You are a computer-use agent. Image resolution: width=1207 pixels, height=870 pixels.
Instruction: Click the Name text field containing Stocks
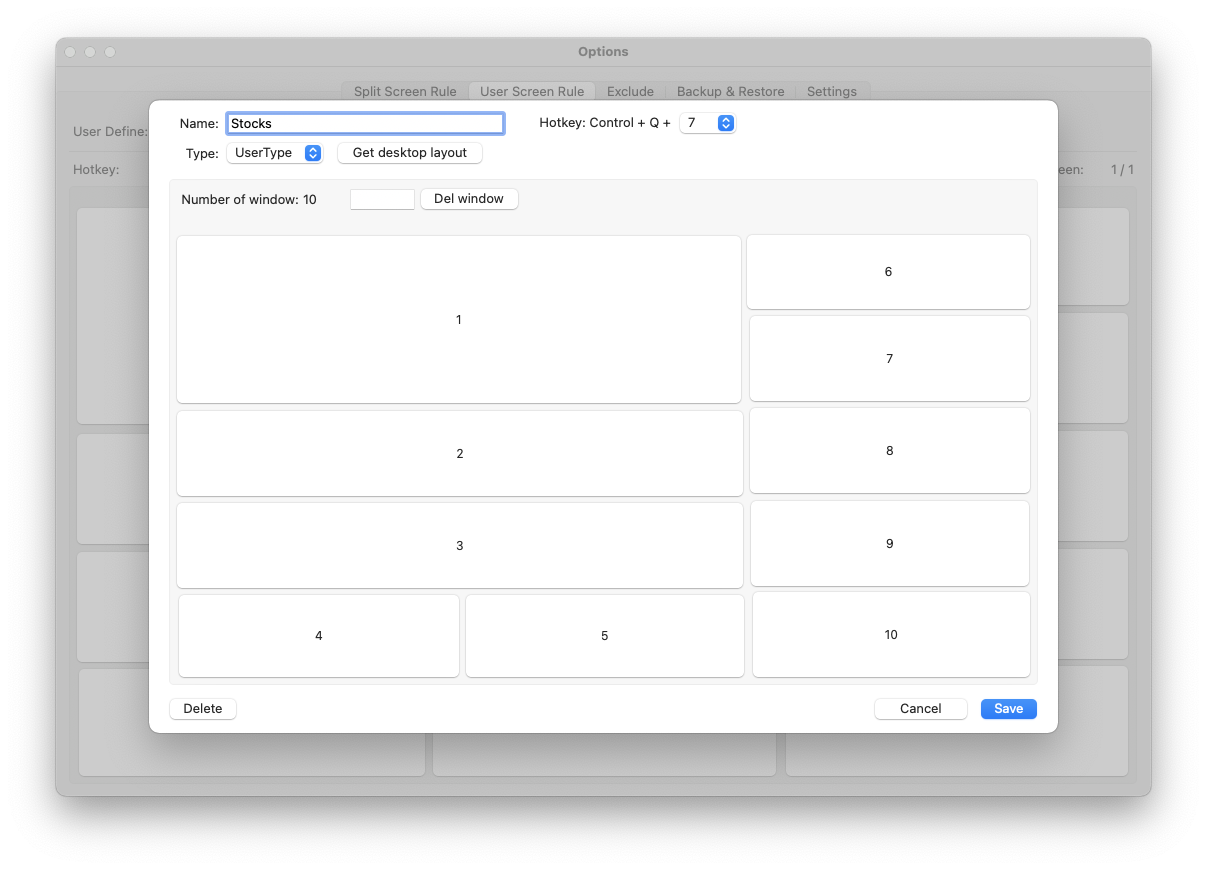point(365,123)
